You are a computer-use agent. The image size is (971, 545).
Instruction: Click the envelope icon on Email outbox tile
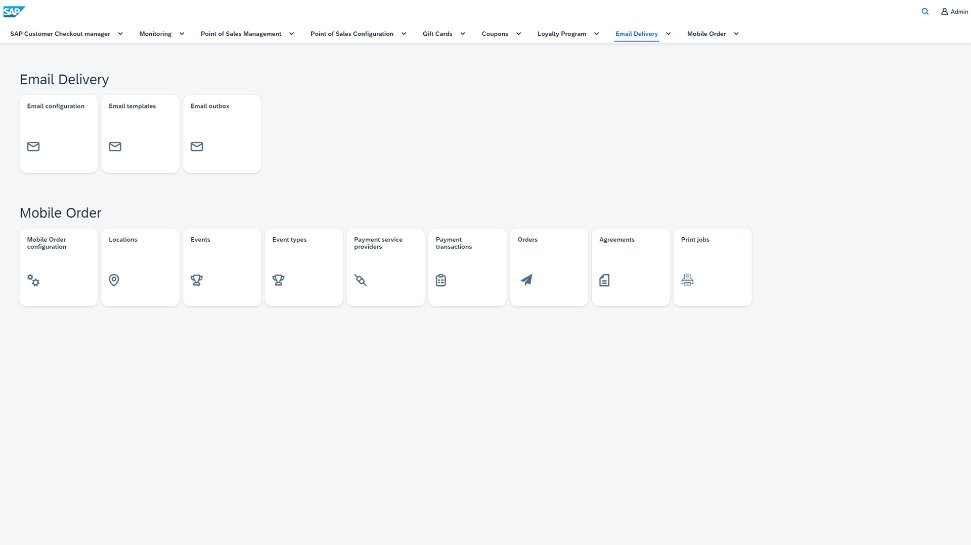click(197, 147)
